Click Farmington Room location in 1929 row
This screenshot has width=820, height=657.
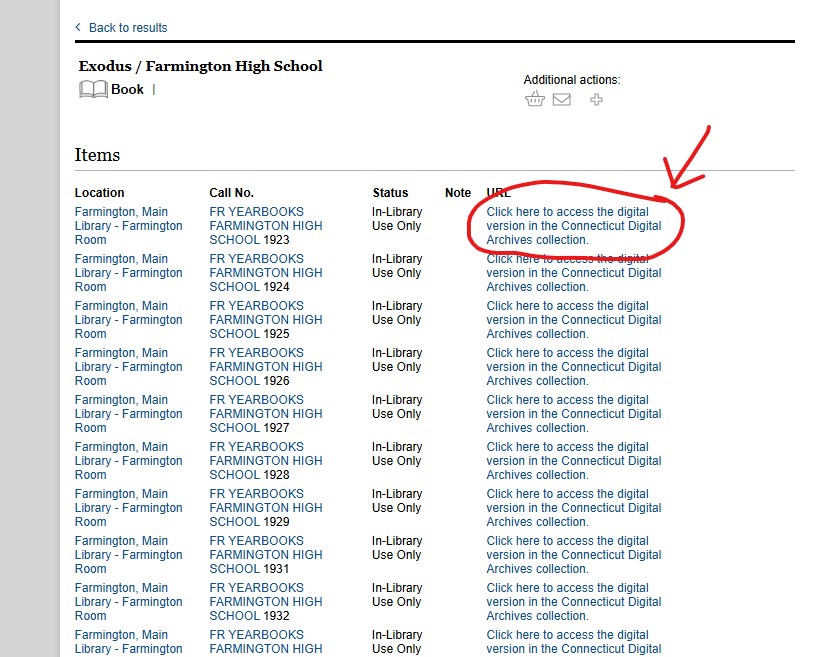(x=129, y=508)
